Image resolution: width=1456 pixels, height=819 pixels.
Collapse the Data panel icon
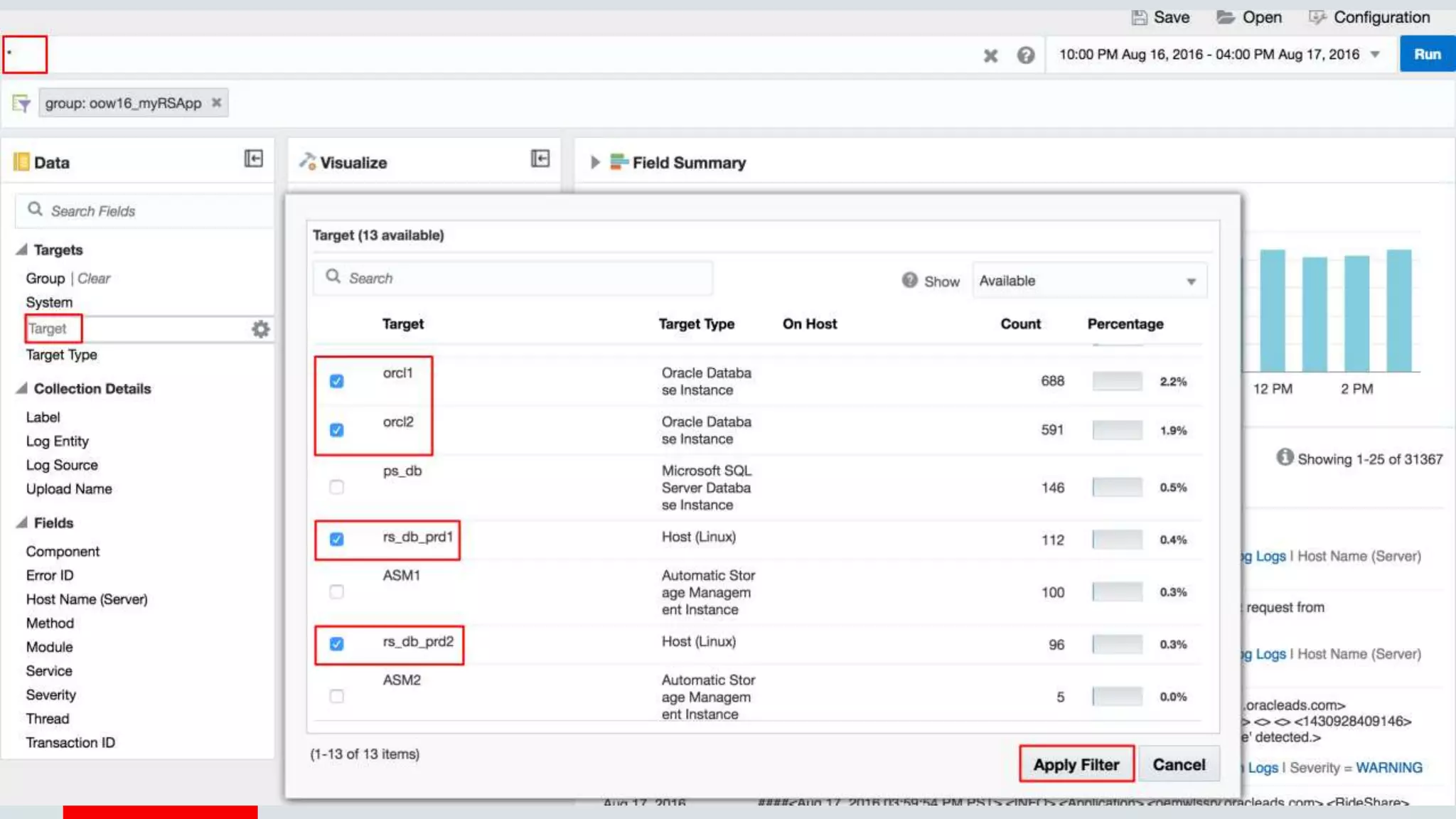coord(254,159)
